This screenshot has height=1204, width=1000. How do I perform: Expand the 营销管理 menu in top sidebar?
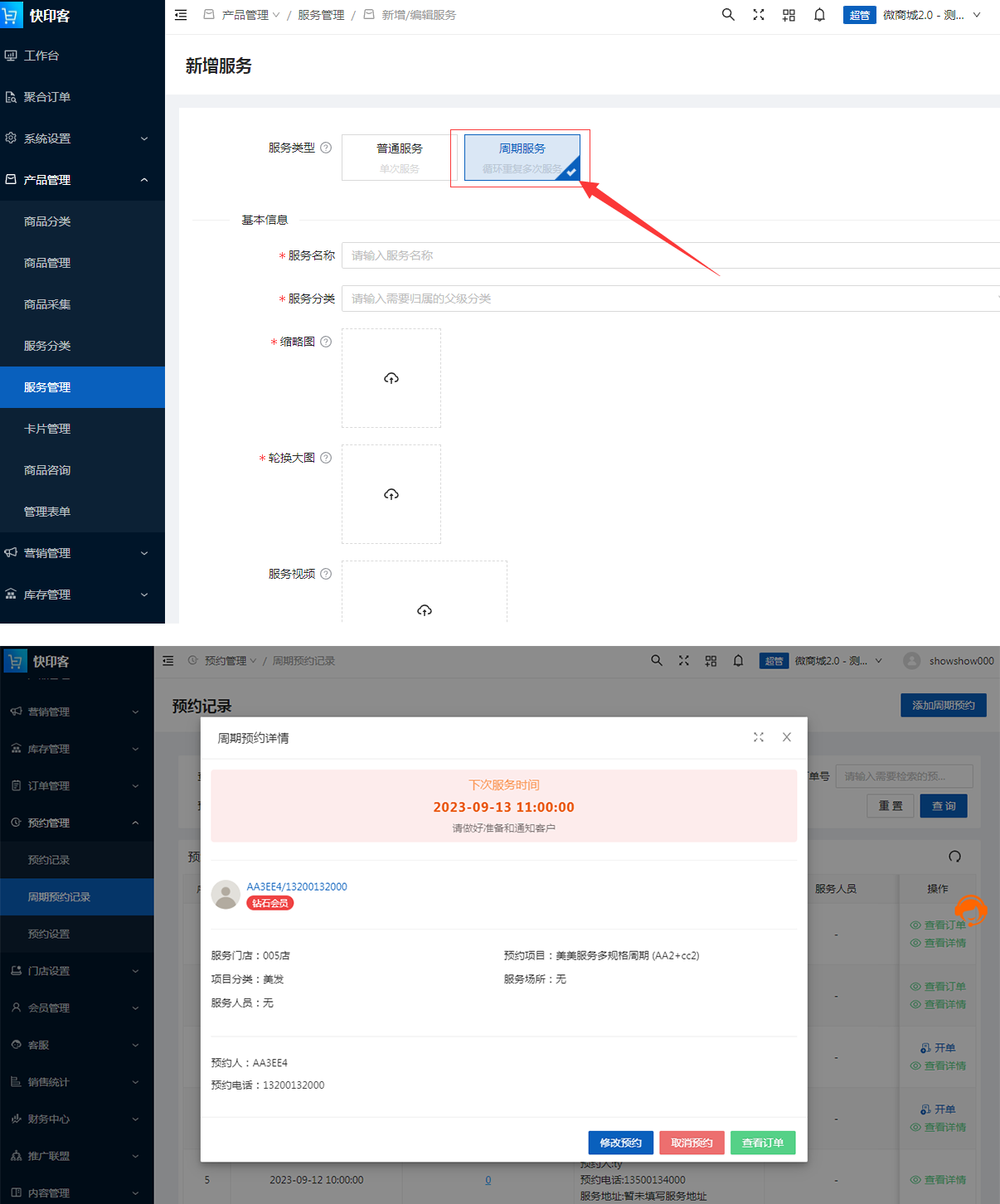[x=82, y=553]
